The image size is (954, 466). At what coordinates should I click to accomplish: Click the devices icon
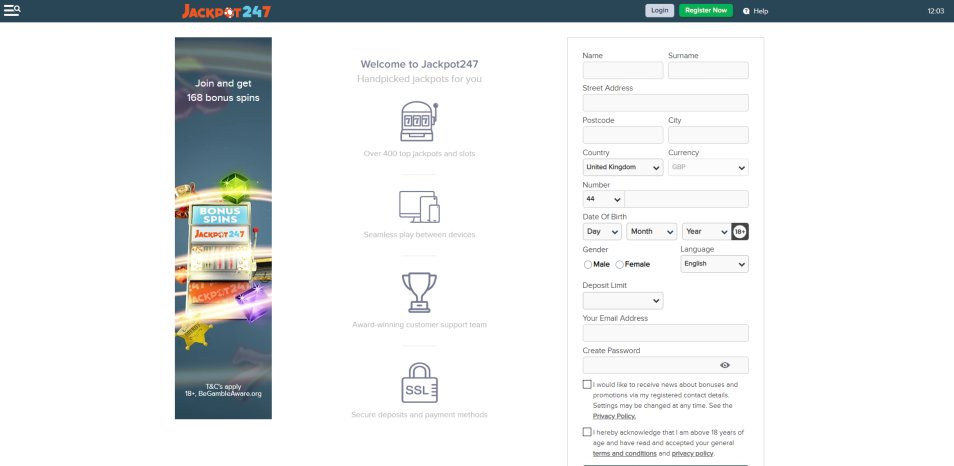419,207
